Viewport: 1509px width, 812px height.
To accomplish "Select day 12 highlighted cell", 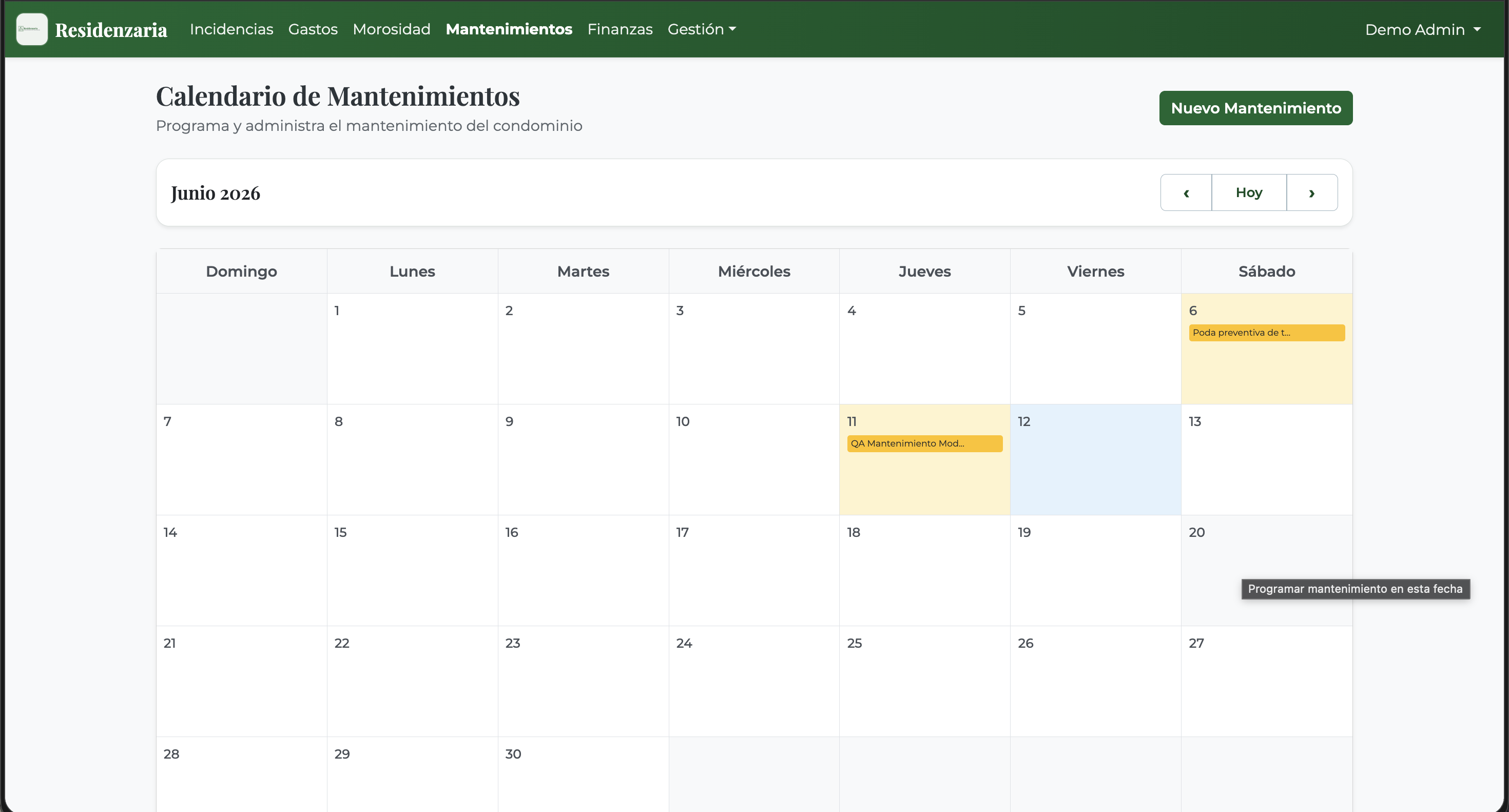I will [x=1095, y=459].
